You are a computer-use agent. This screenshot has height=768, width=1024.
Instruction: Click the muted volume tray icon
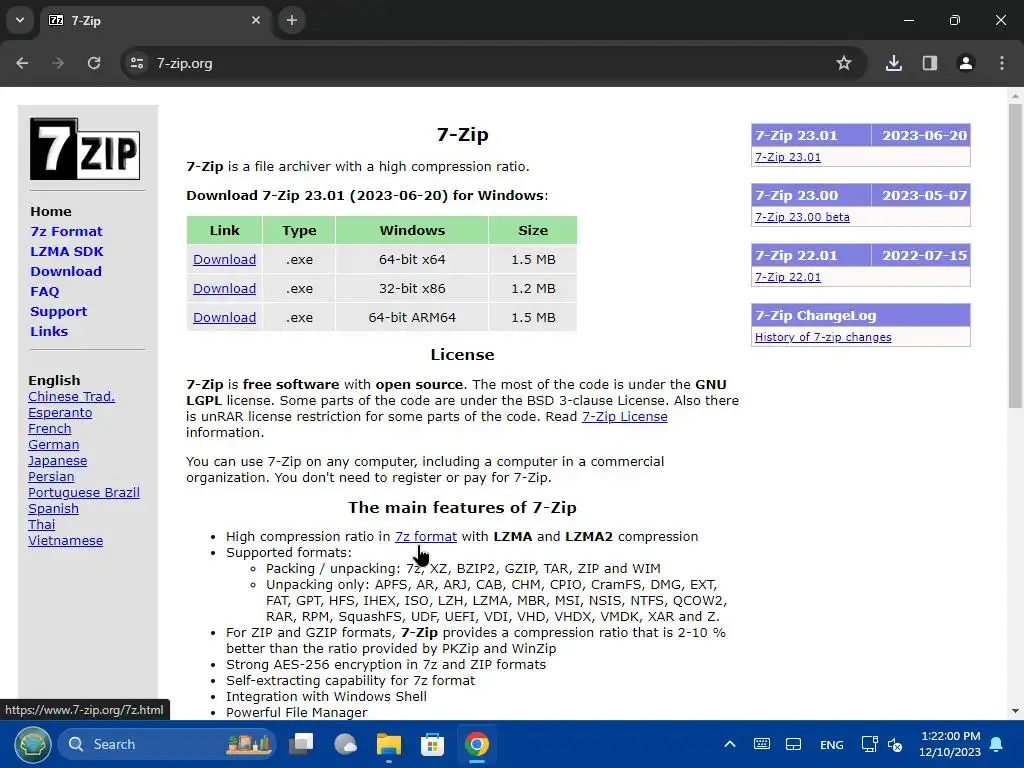point(895,744)
